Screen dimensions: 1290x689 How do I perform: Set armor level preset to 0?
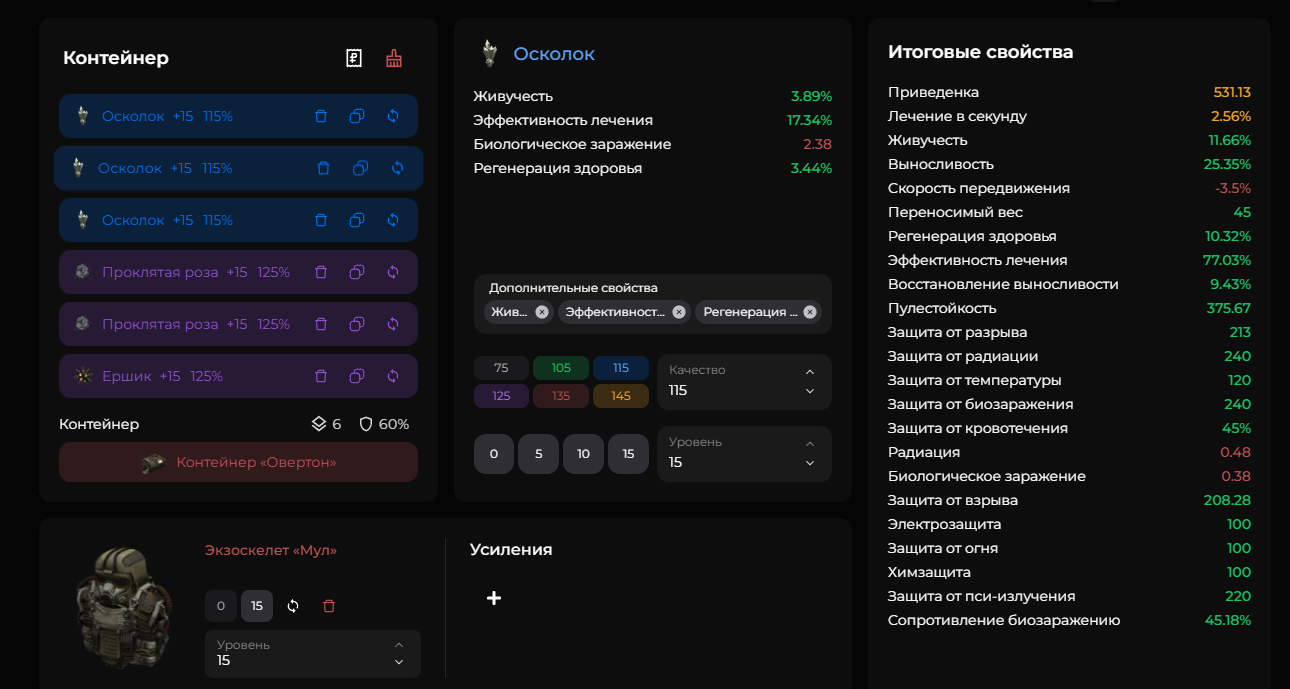tap(221, 606)
